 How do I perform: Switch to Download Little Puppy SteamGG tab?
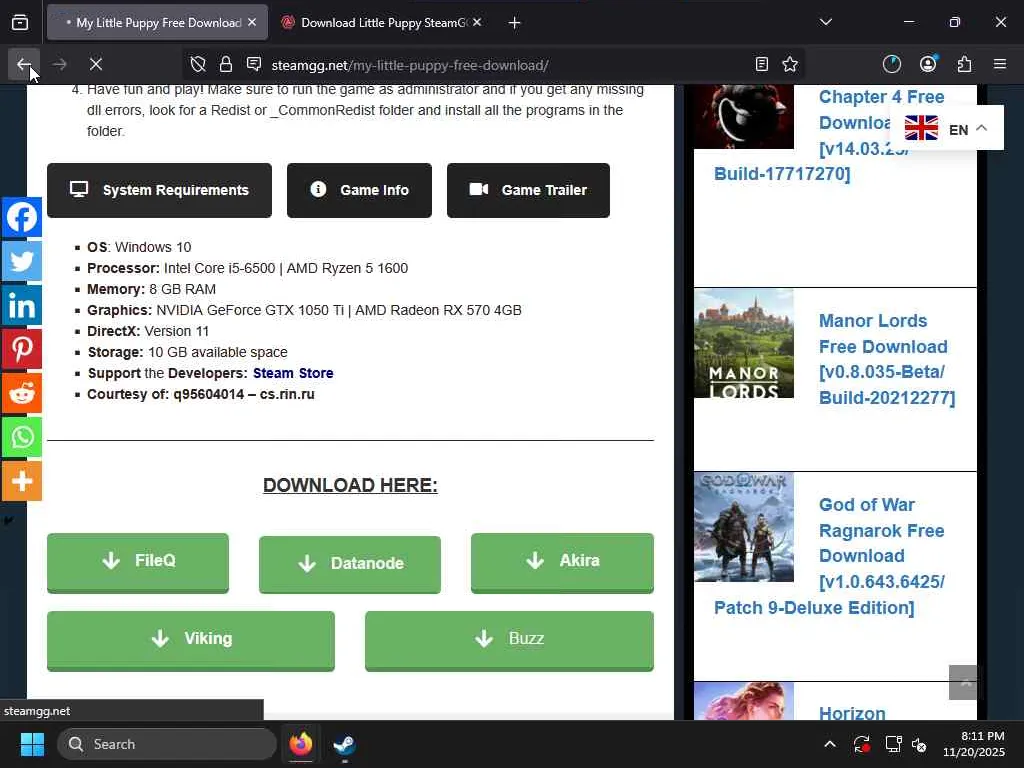(x=382, y=23)
